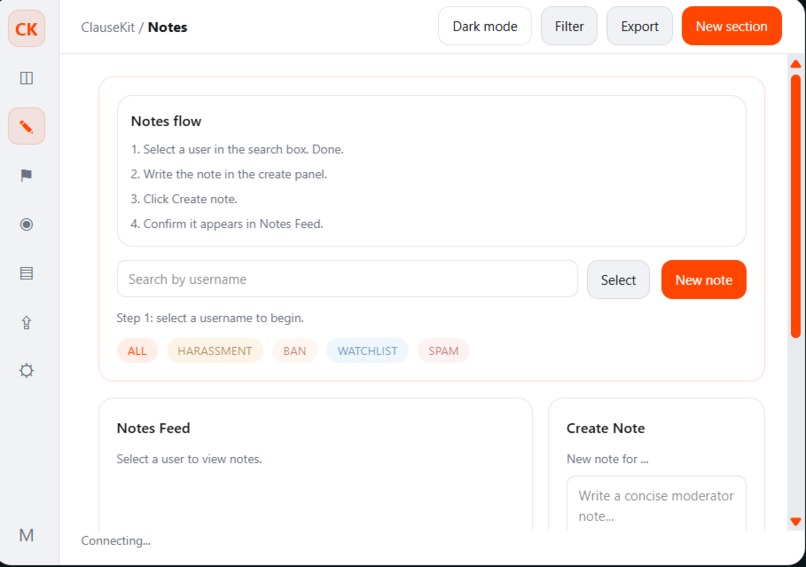Click the Select button

(x=618, y=280)
